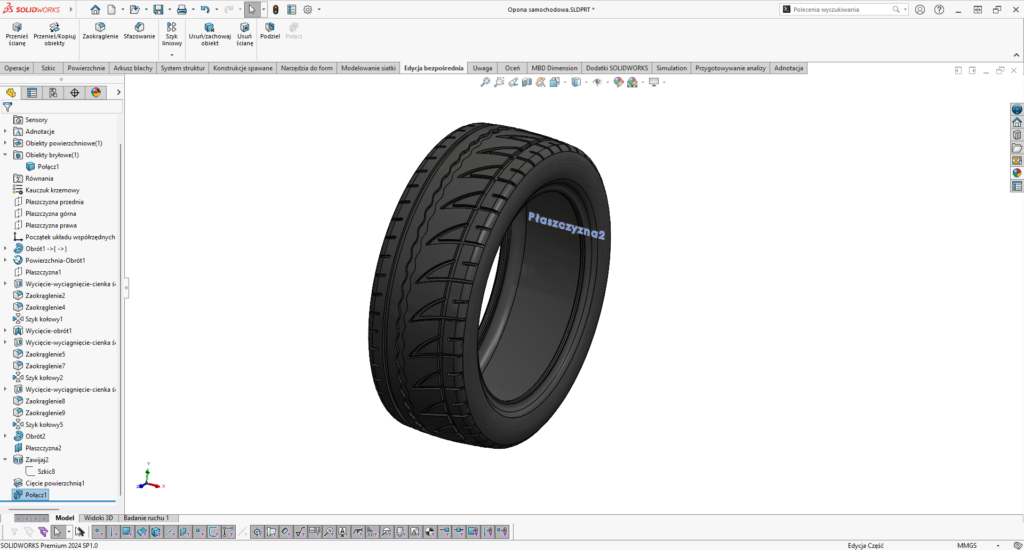Go to the Home icon in title bar
The height and width of the screenshot is (550, 1024).
pos(95,9)
